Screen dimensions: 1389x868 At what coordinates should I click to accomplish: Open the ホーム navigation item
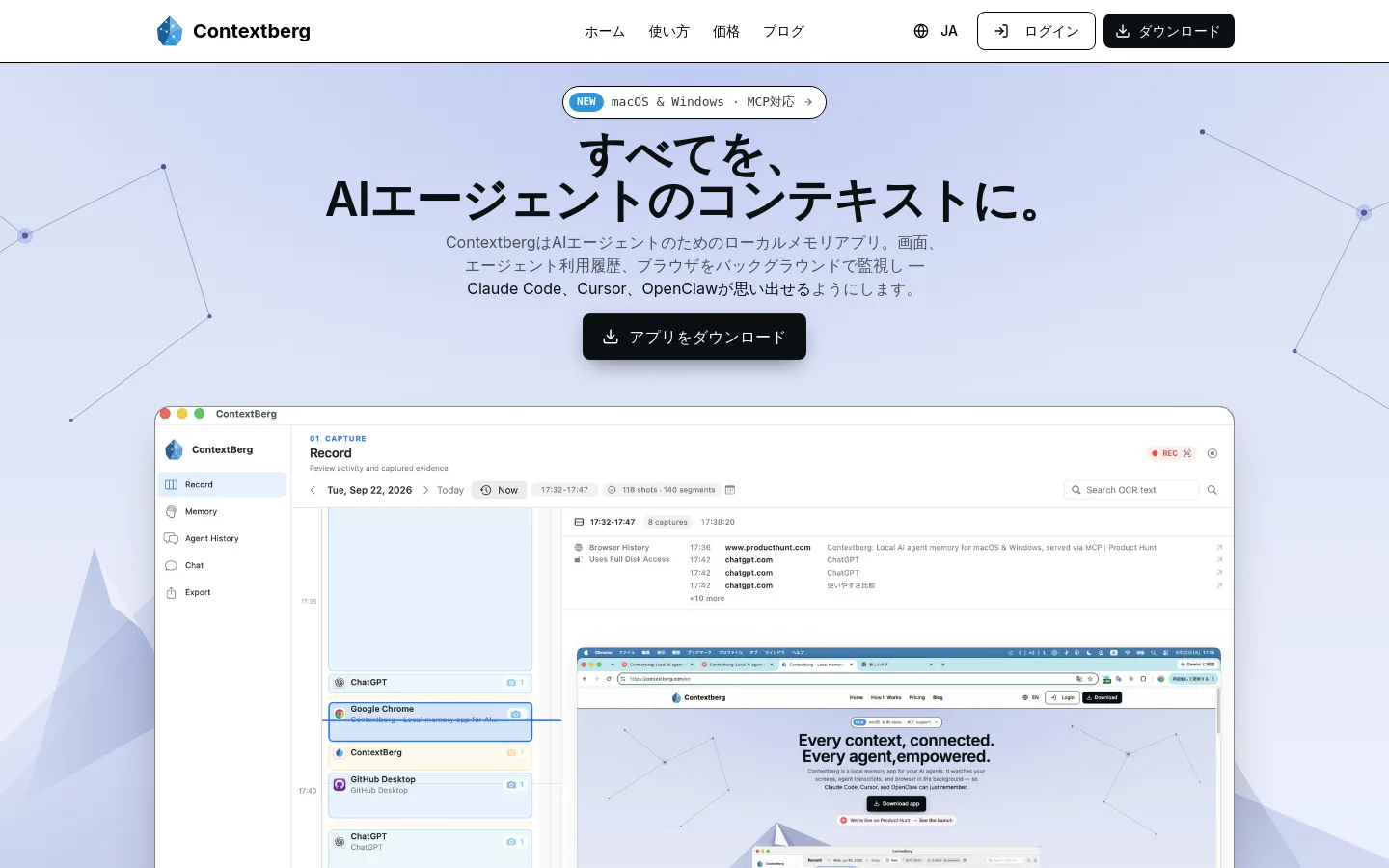tap(605, 31)
